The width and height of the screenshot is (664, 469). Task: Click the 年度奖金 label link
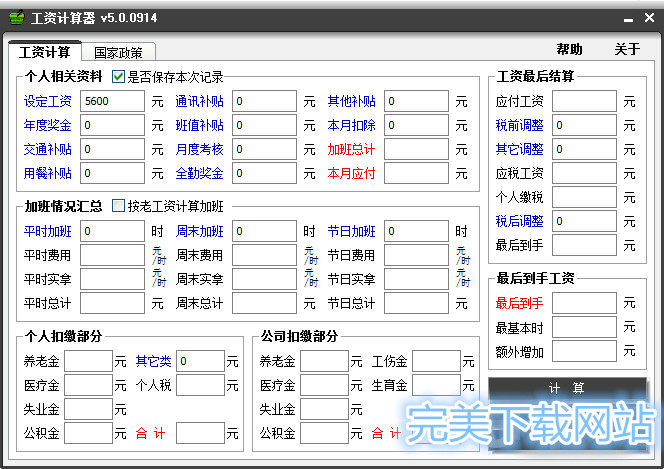(48, 125)
